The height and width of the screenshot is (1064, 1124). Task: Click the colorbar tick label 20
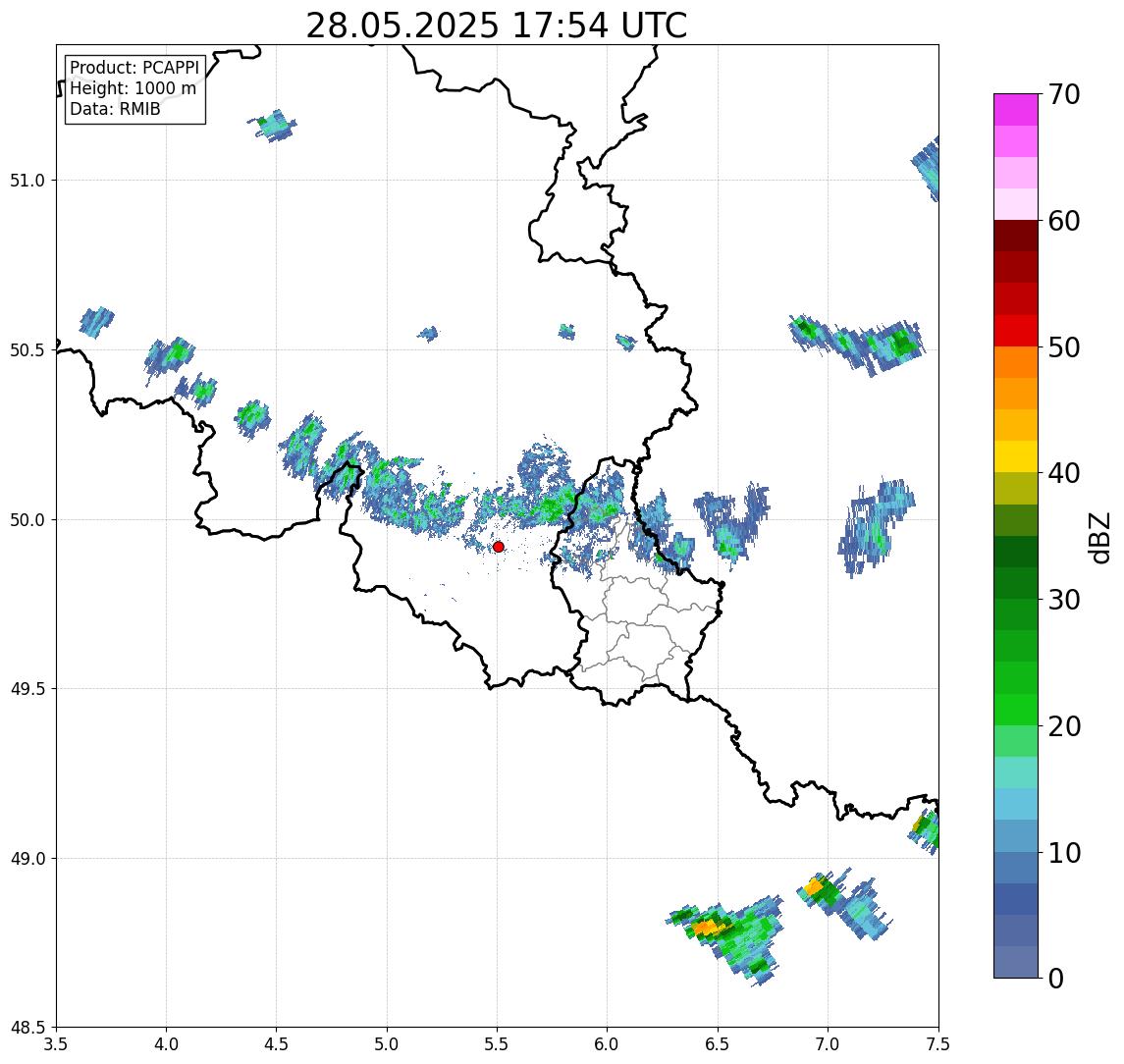point(1064,725)
